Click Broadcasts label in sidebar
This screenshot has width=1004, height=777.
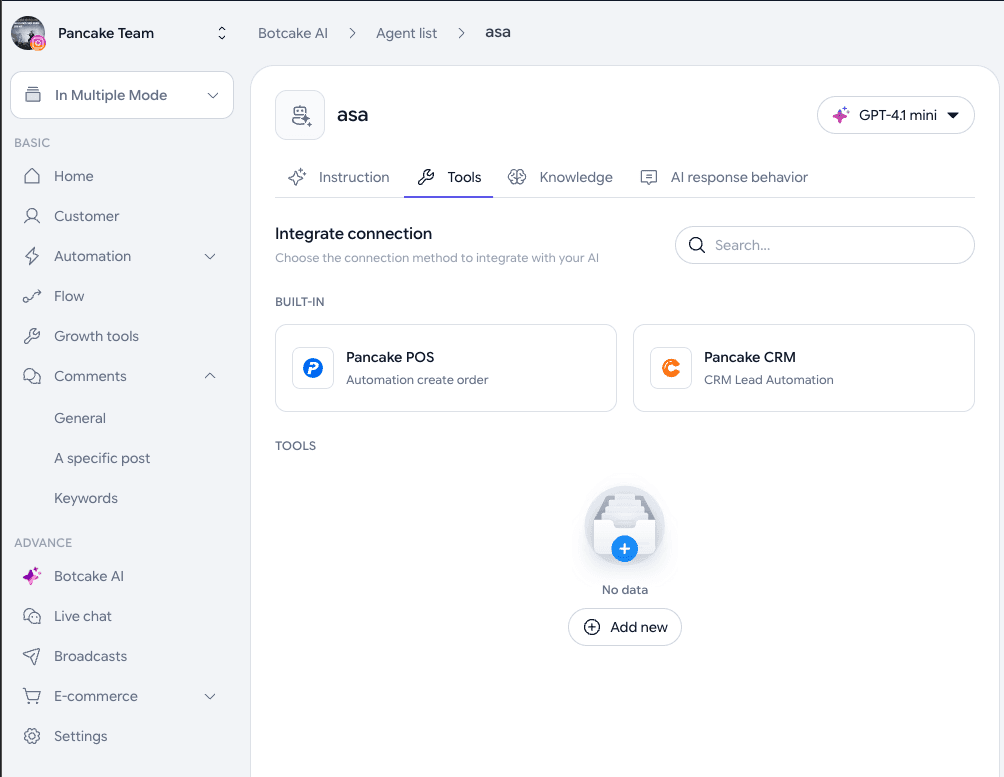click(90, 656)
